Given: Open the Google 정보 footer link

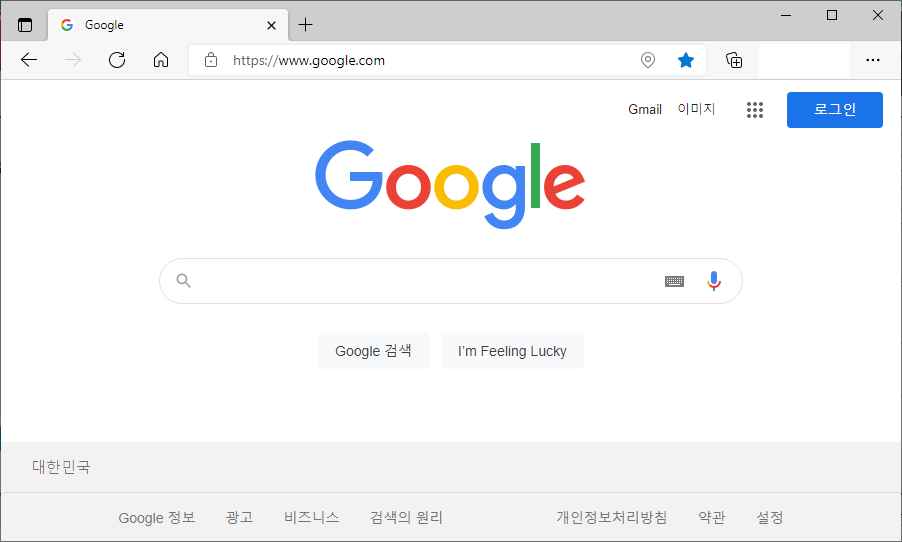Looking at the screenshot, I should (157, 517).
